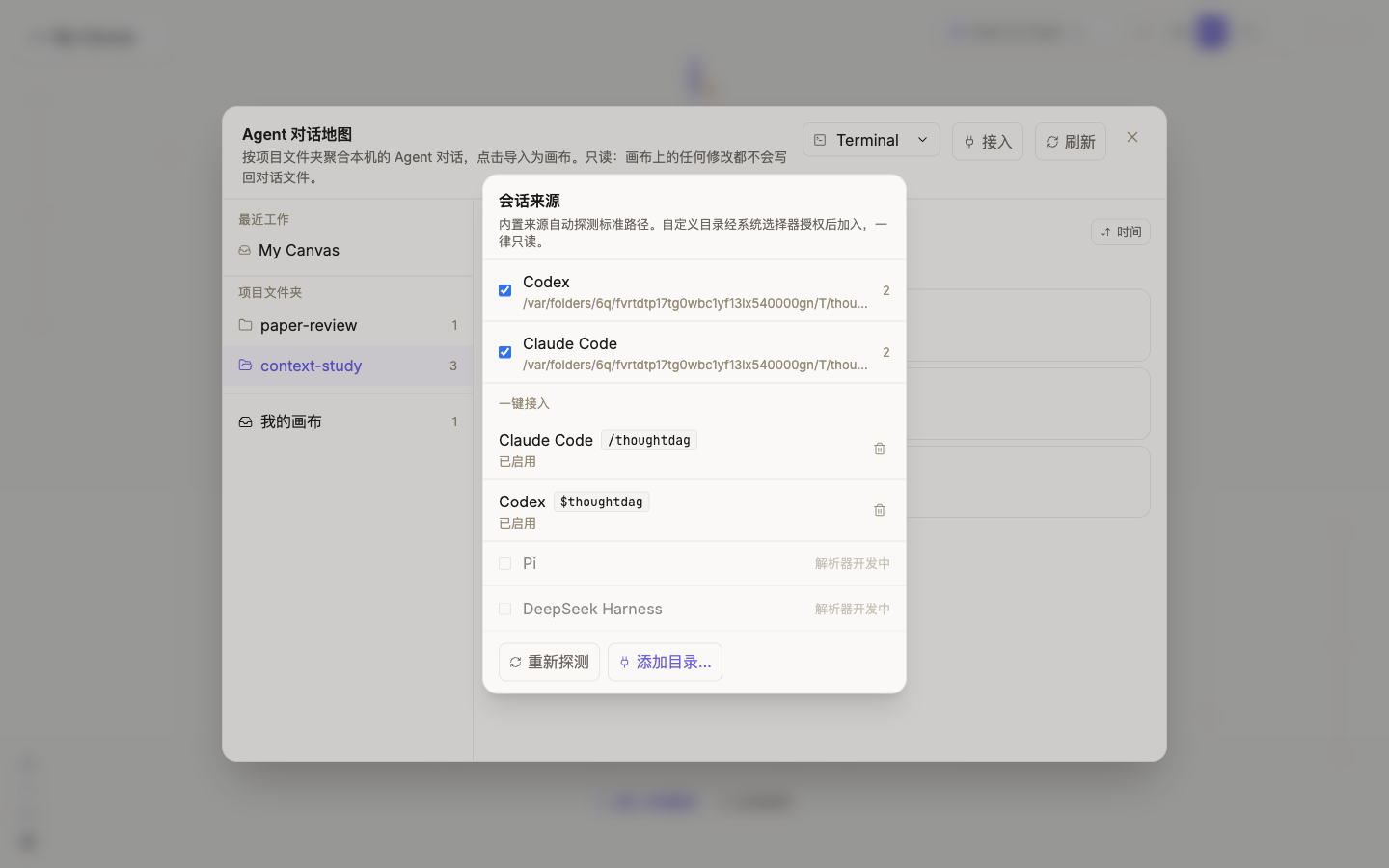
Task: Click the 重新探测 button
Action: [549, 662]
